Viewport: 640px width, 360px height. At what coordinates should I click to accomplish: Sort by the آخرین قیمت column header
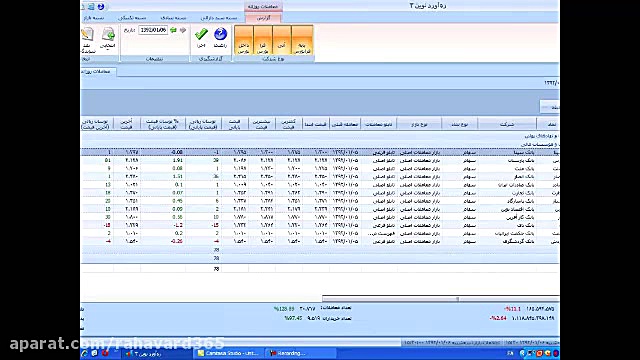point(127,124)
